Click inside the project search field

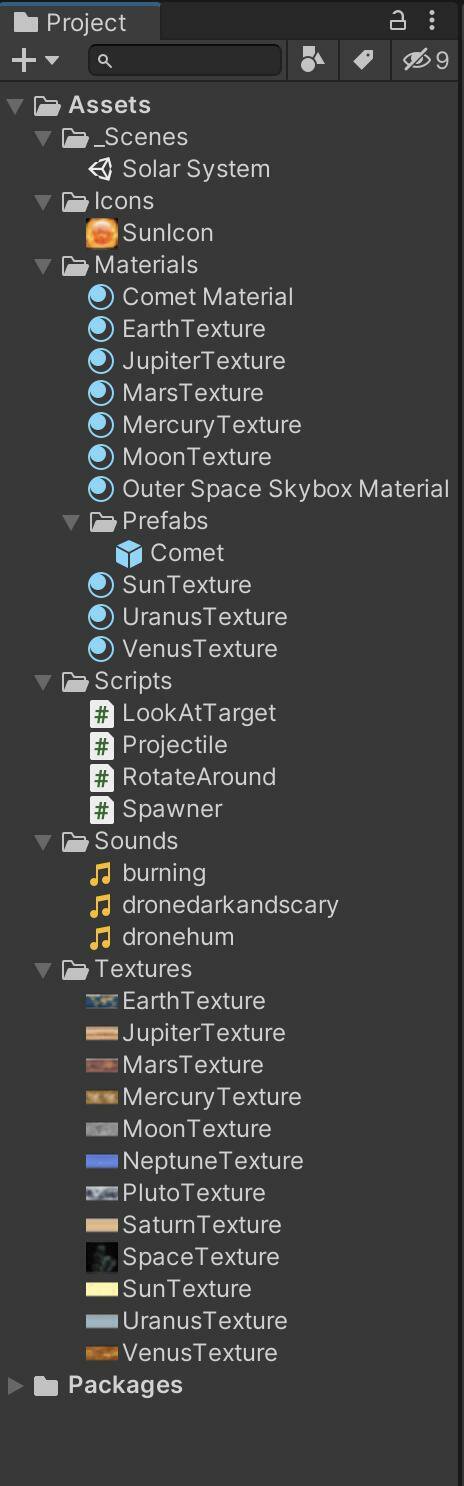coord(185,61)
